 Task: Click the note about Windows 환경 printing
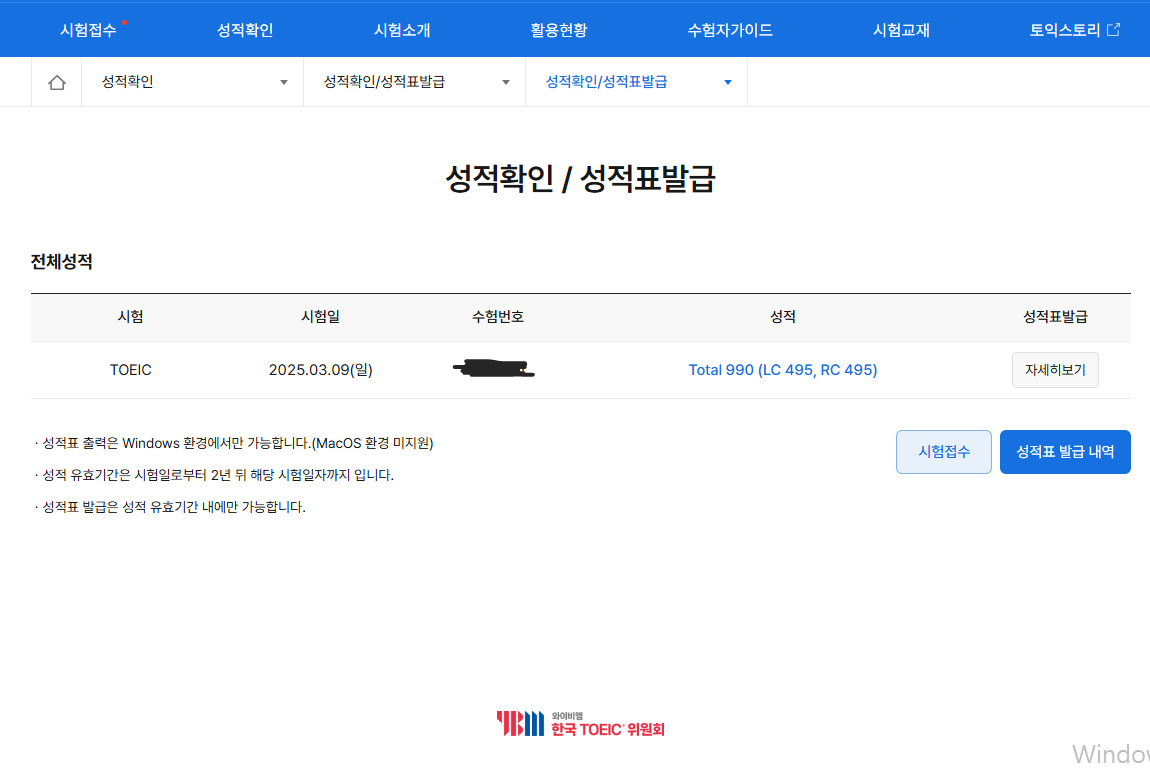[x=234, y=444]
